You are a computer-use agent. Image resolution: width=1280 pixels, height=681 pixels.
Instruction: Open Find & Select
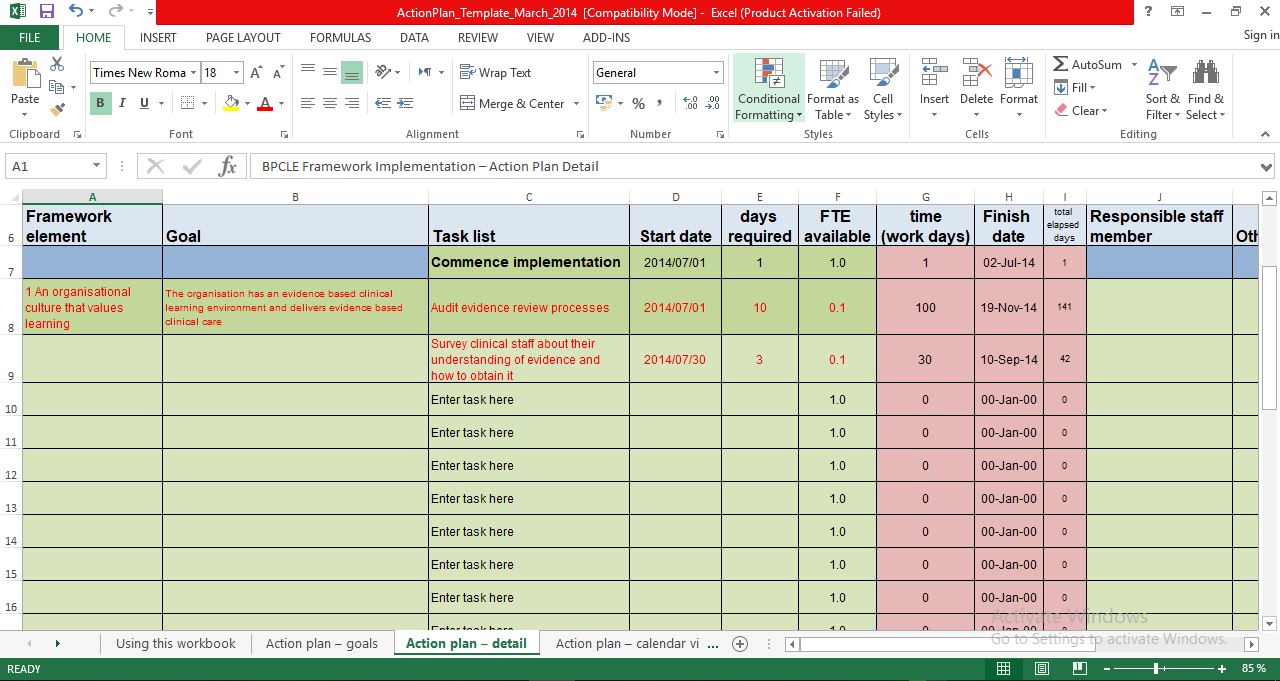coord(1205,88)
